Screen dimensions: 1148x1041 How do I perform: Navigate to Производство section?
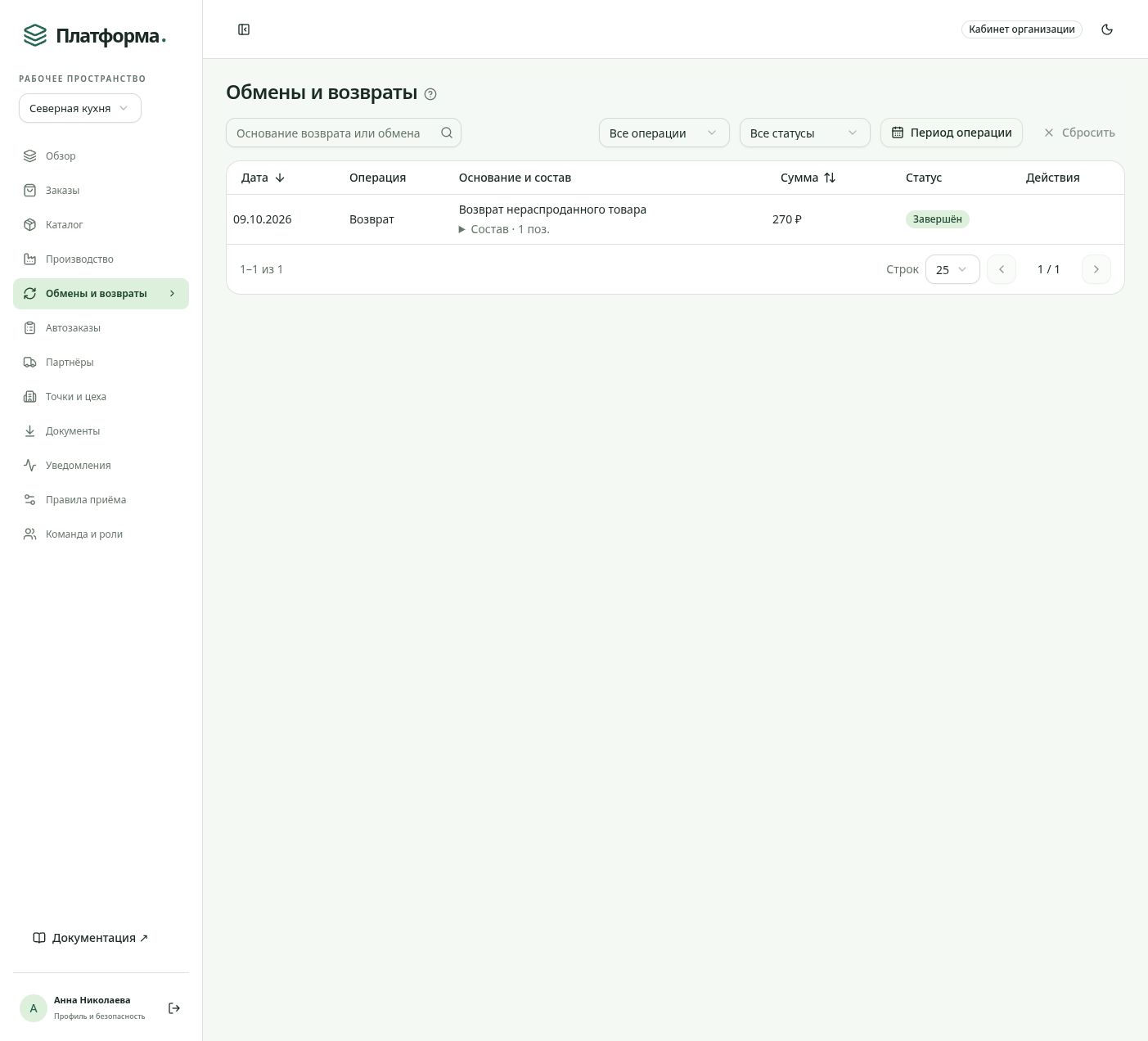pyautogui.click(x=101, y=259)
